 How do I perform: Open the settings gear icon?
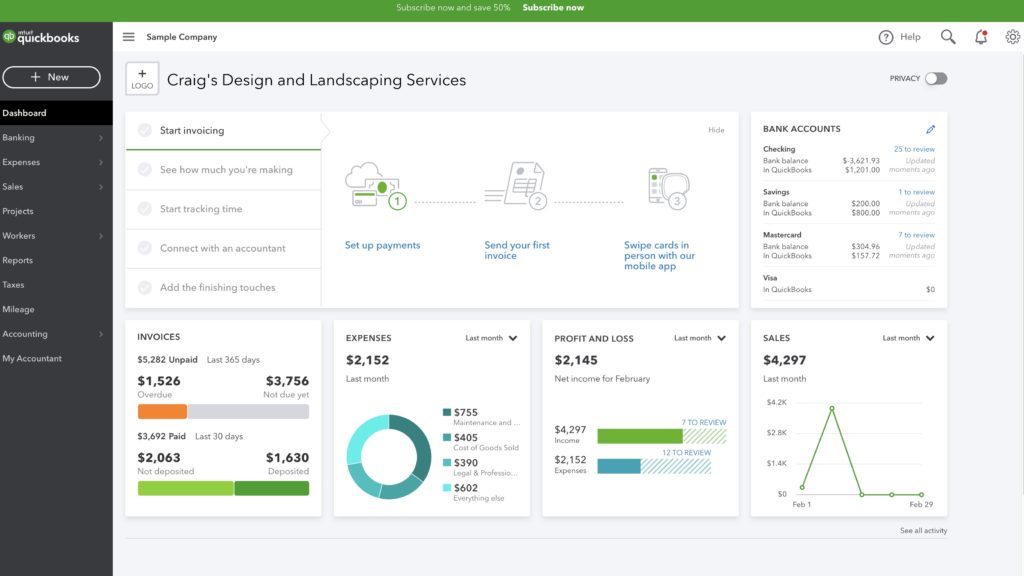point(1013,37)
